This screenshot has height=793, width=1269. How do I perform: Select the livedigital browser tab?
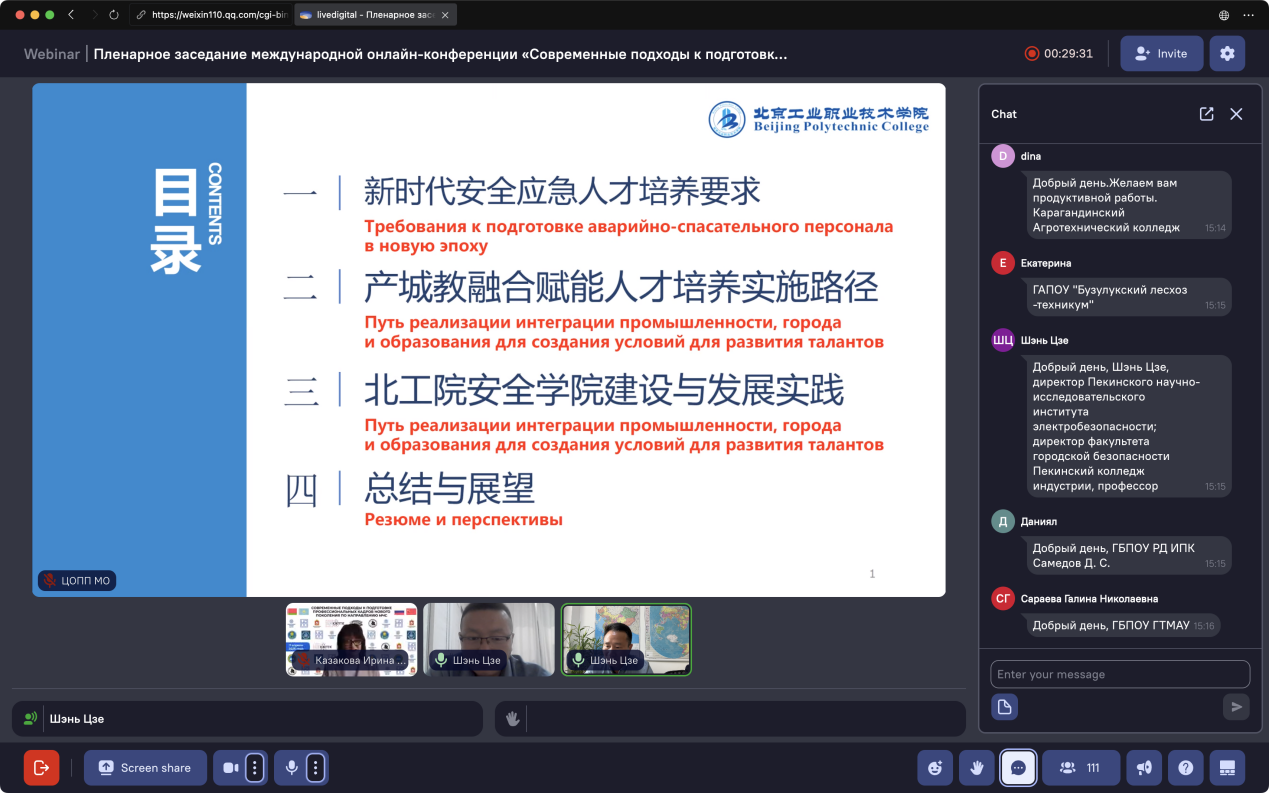pyautogui.click(x=370, y=15)
